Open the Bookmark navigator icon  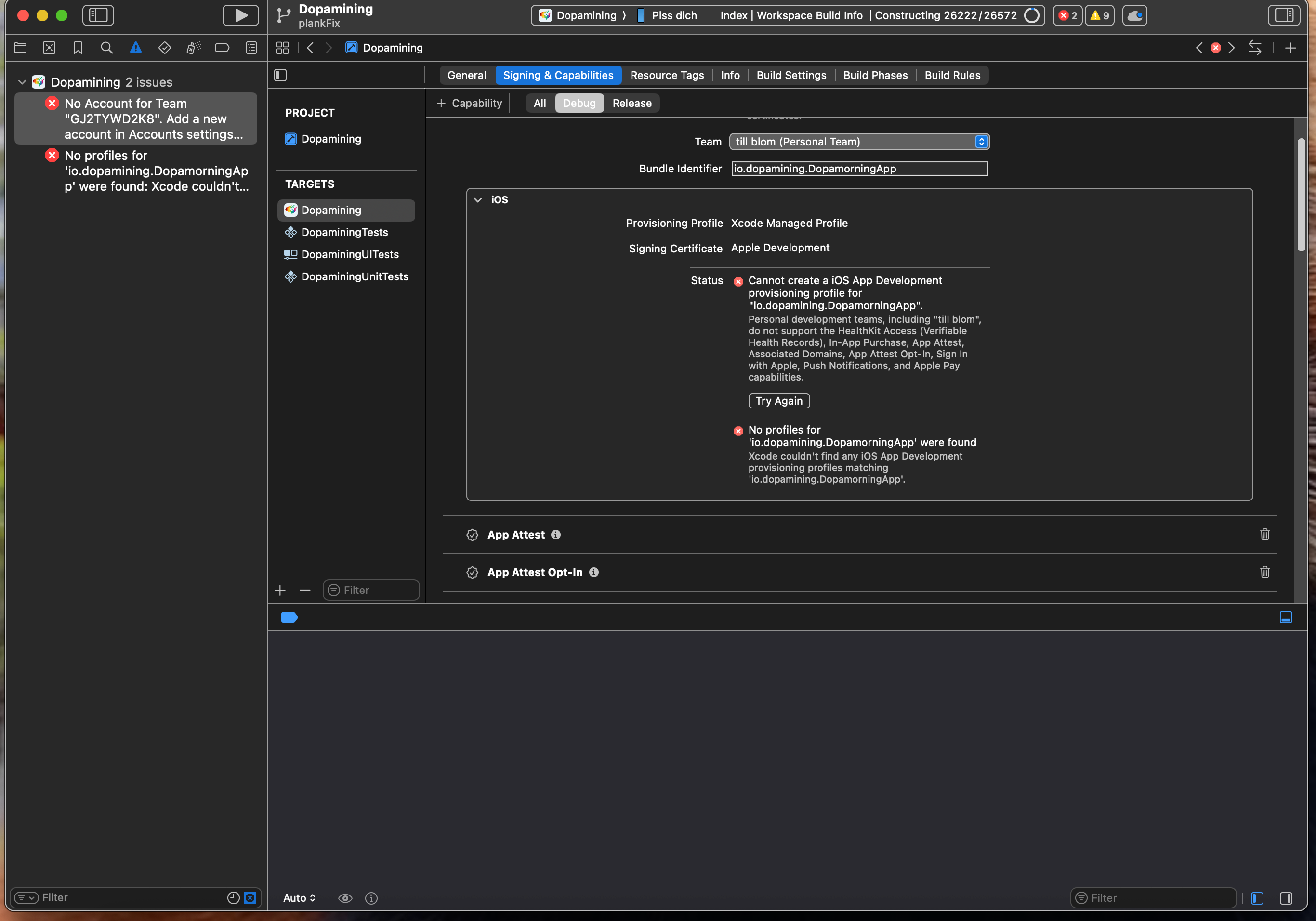click(x=78, y=48)
